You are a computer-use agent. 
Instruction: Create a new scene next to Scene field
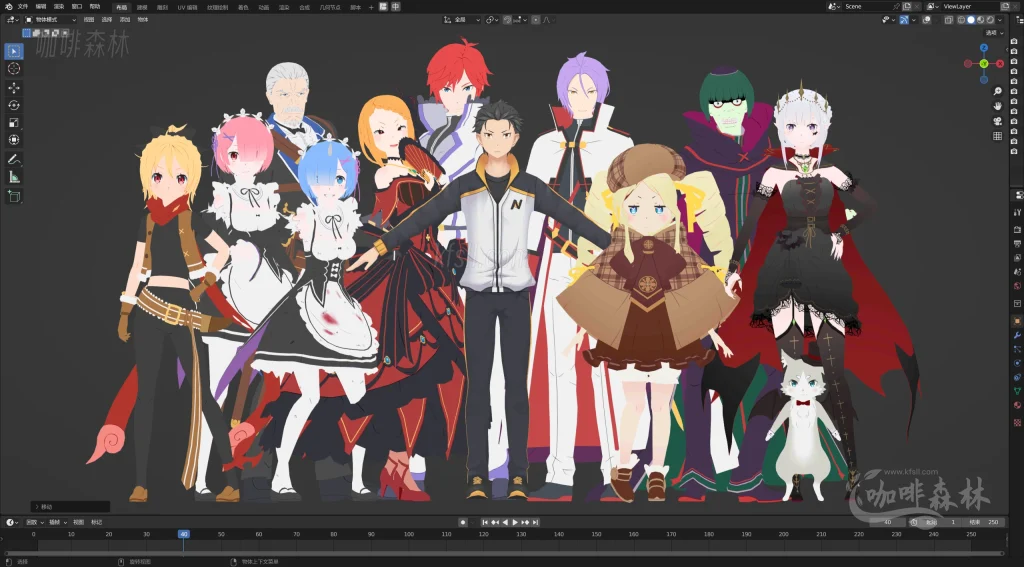click(x=907, y=7)
